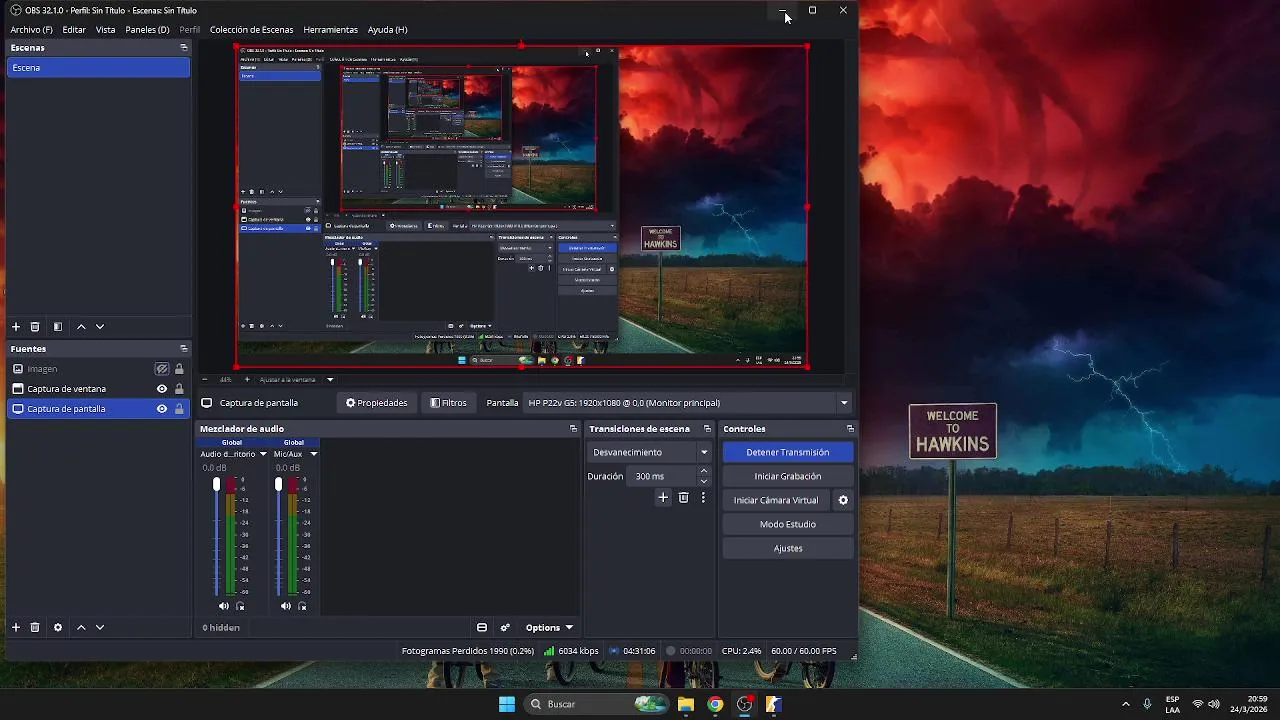Image resolution: width=1280 pixels, height=720 pixels.
Task: Open source properties gear in Fuentes toolbar
Action: (58, 627)
